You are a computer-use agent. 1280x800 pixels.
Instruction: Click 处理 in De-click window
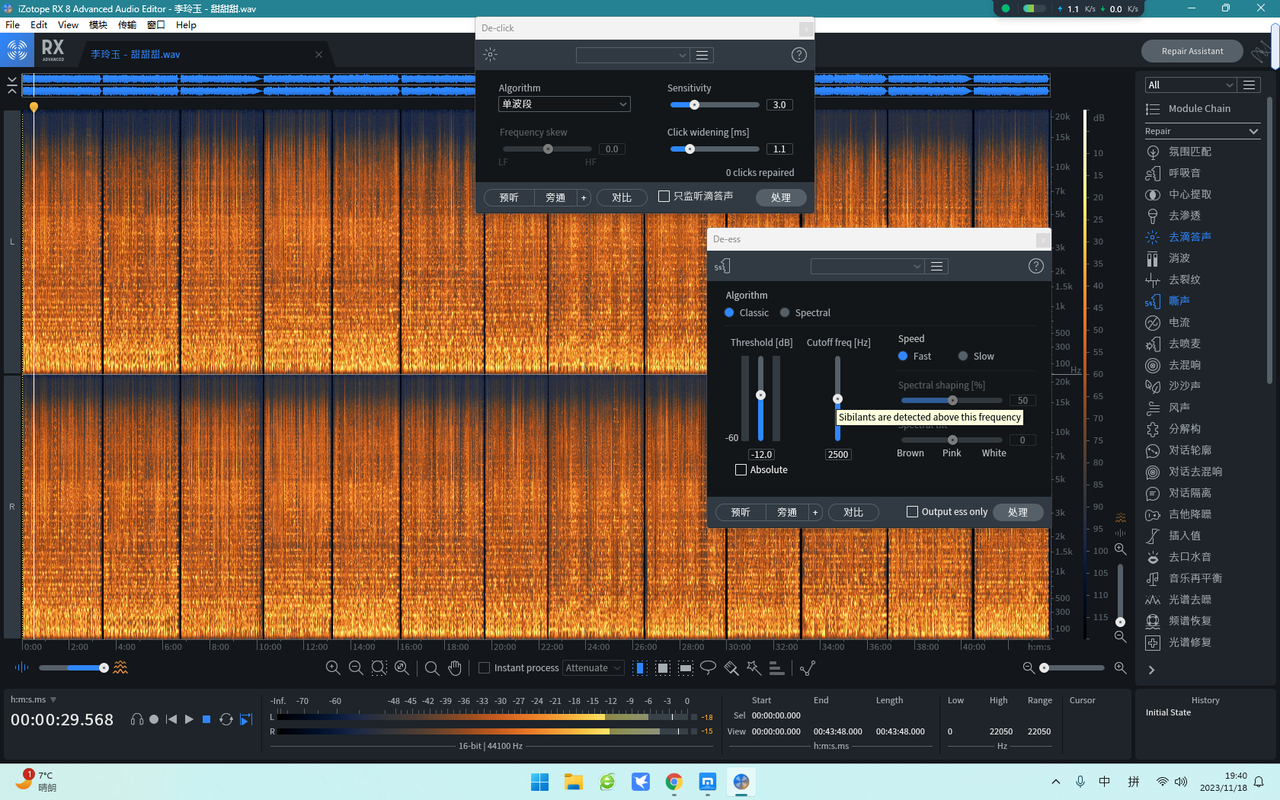(781, 197)
